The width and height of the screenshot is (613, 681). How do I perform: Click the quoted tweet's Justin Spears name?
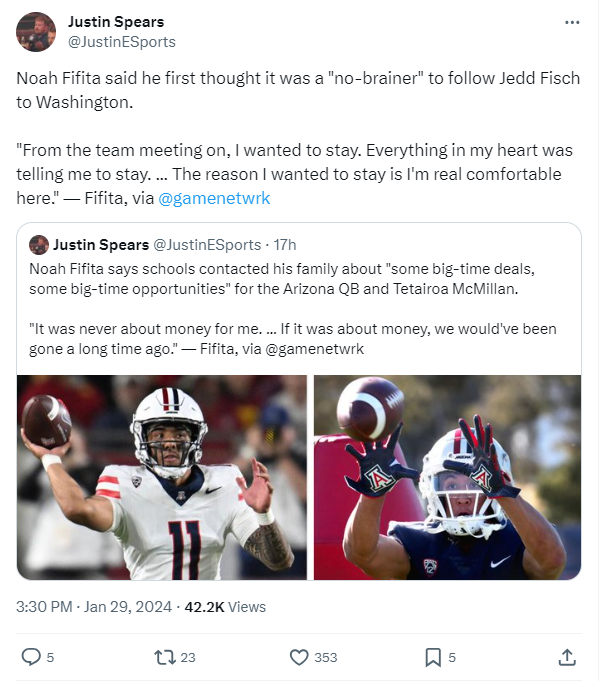click(x=101, y=245)
